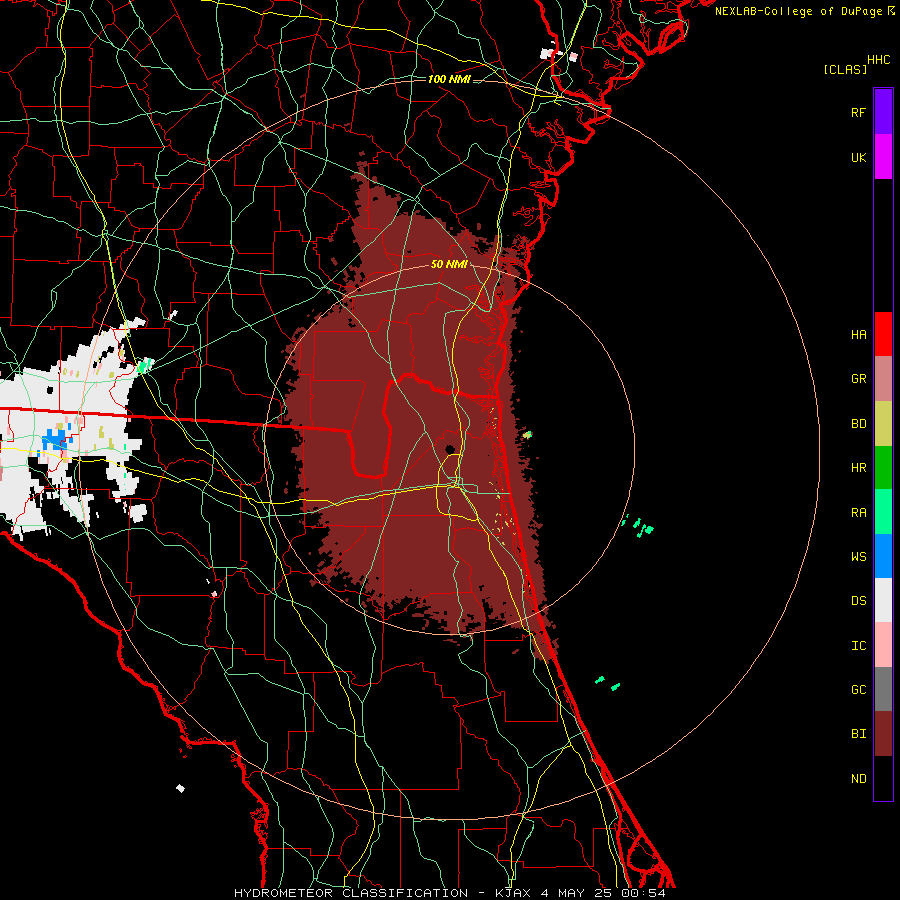Click the DS legend label
Viewport: 900px width, 900px height.
coord(858,601)
